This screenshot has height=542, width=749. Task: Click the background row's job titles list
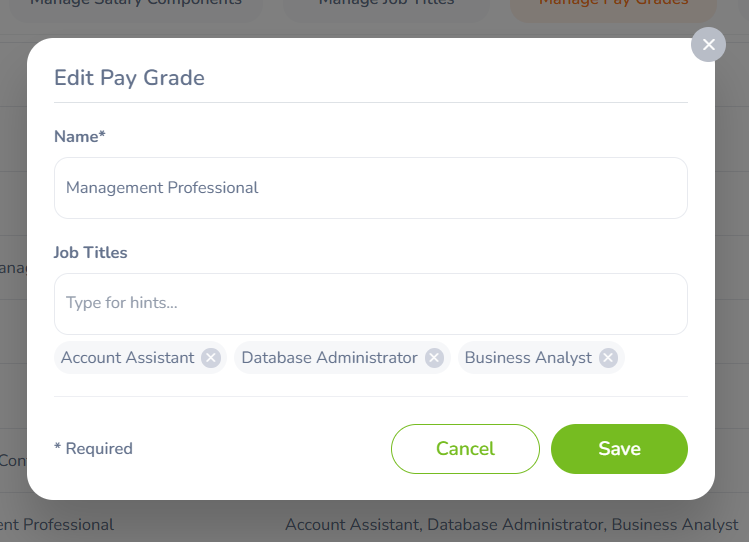[512, 525]
